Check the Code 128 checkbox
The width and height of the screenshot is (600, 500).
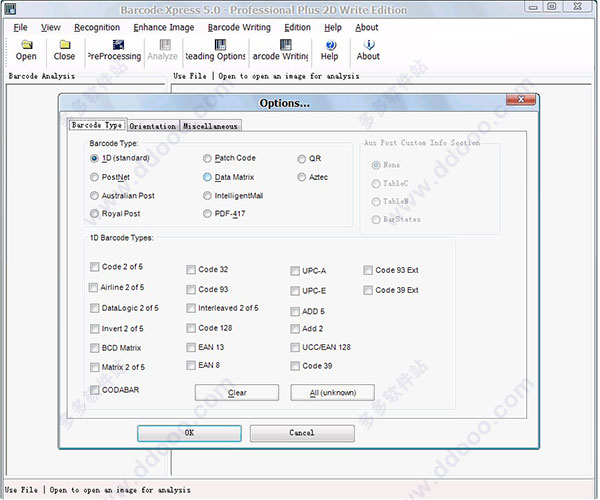[x=191, y=328]
